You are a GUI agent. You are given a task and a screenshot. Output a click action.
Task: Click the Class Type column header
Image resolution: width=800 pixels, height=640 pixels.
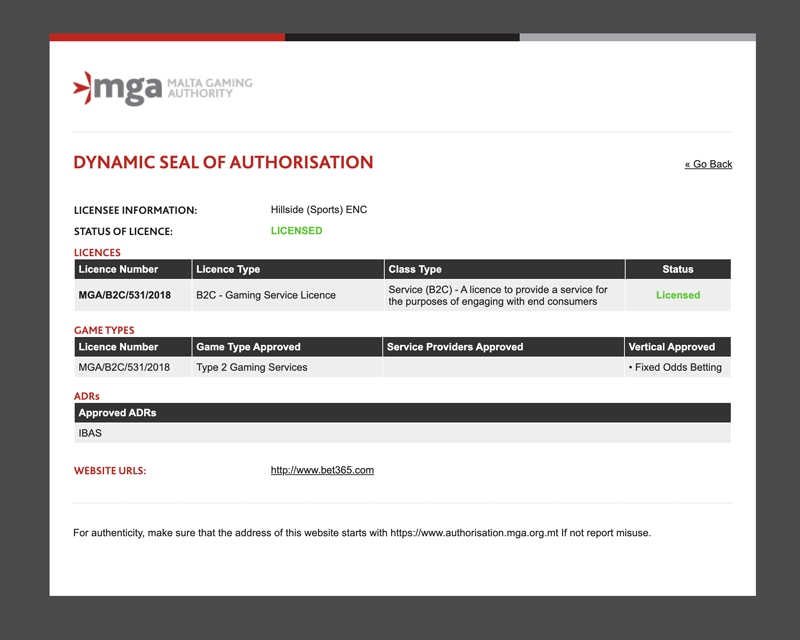415,269
